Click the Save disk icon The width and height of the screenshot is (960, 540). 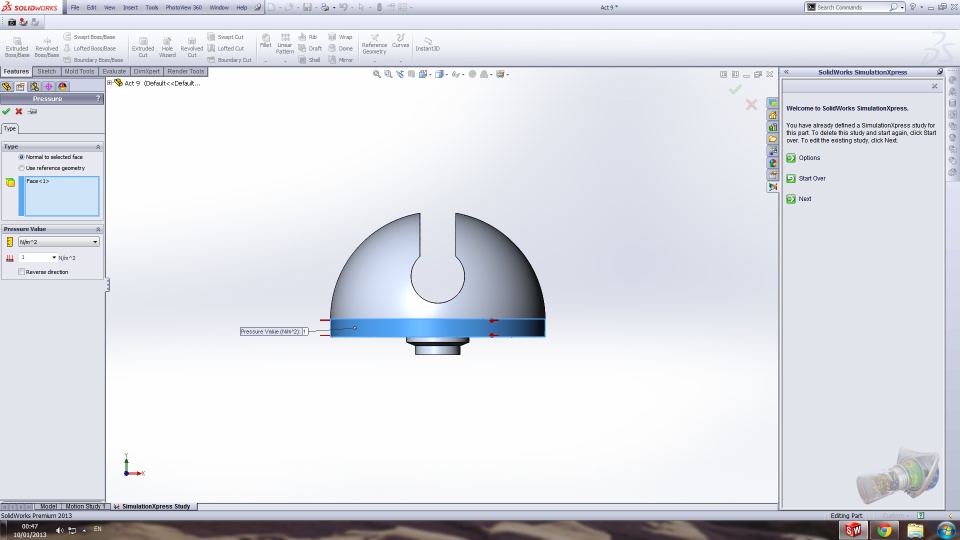pyautogui.click(x=307, y=7)
